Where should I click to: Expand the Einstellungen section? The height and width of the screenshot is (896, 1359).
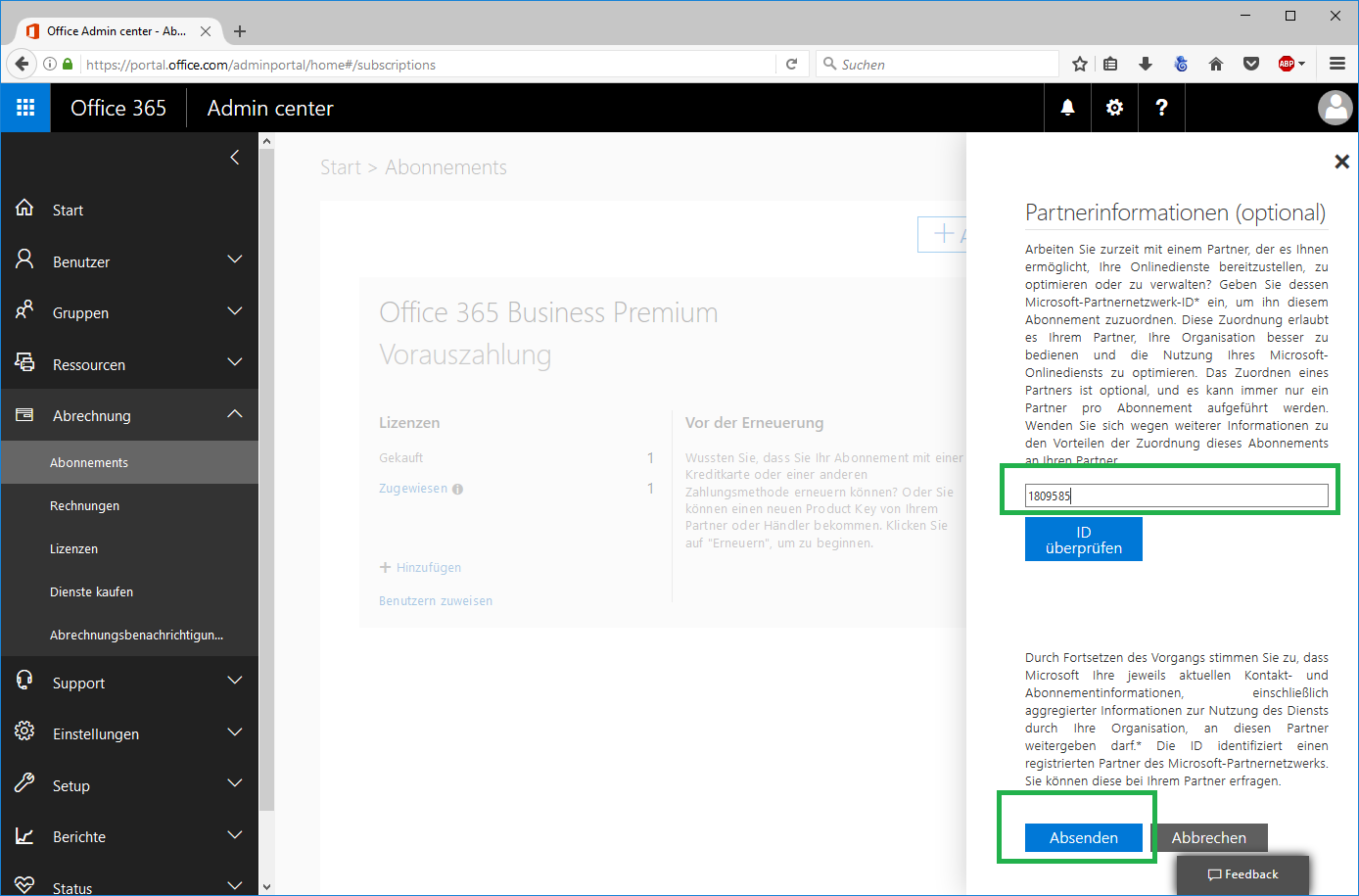(234, 732)
